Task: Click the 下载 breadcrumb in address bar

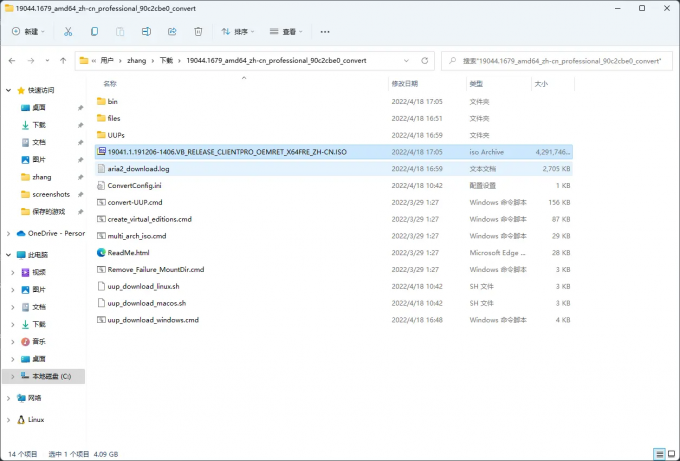Action: coord(166,61)
